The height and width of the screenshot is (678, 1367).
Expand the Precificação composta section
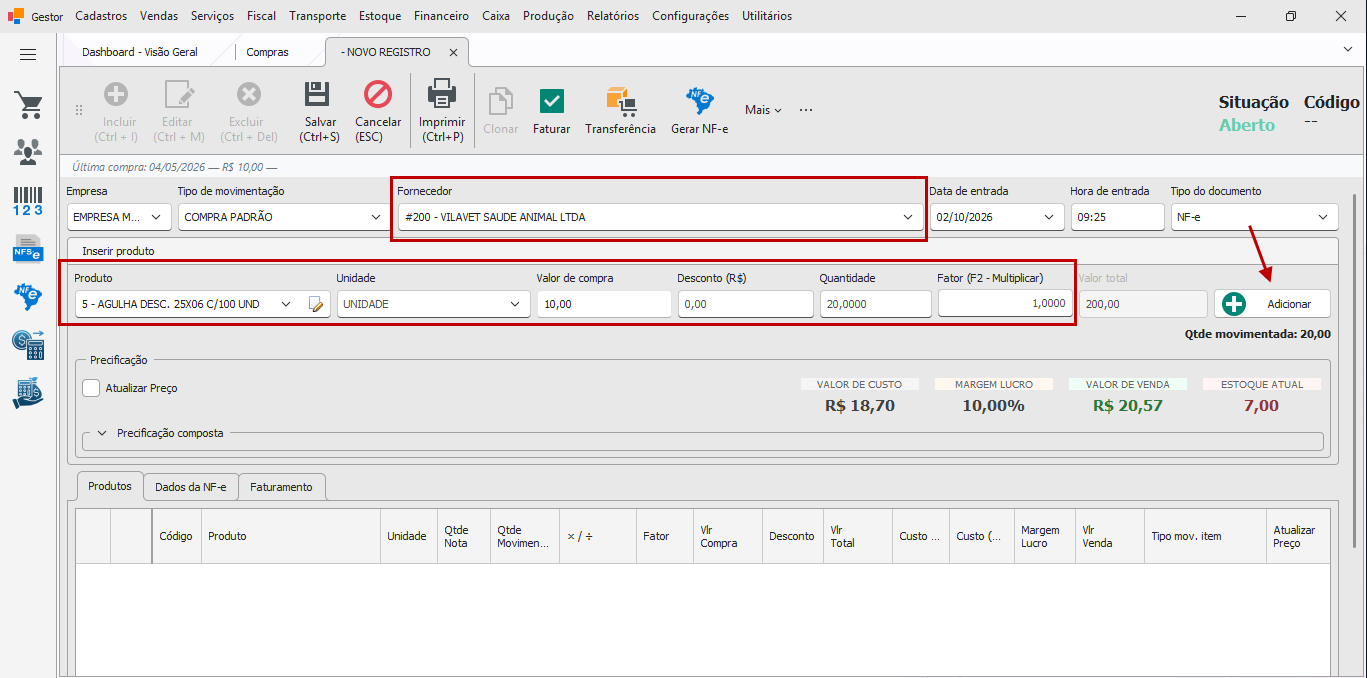102,433
